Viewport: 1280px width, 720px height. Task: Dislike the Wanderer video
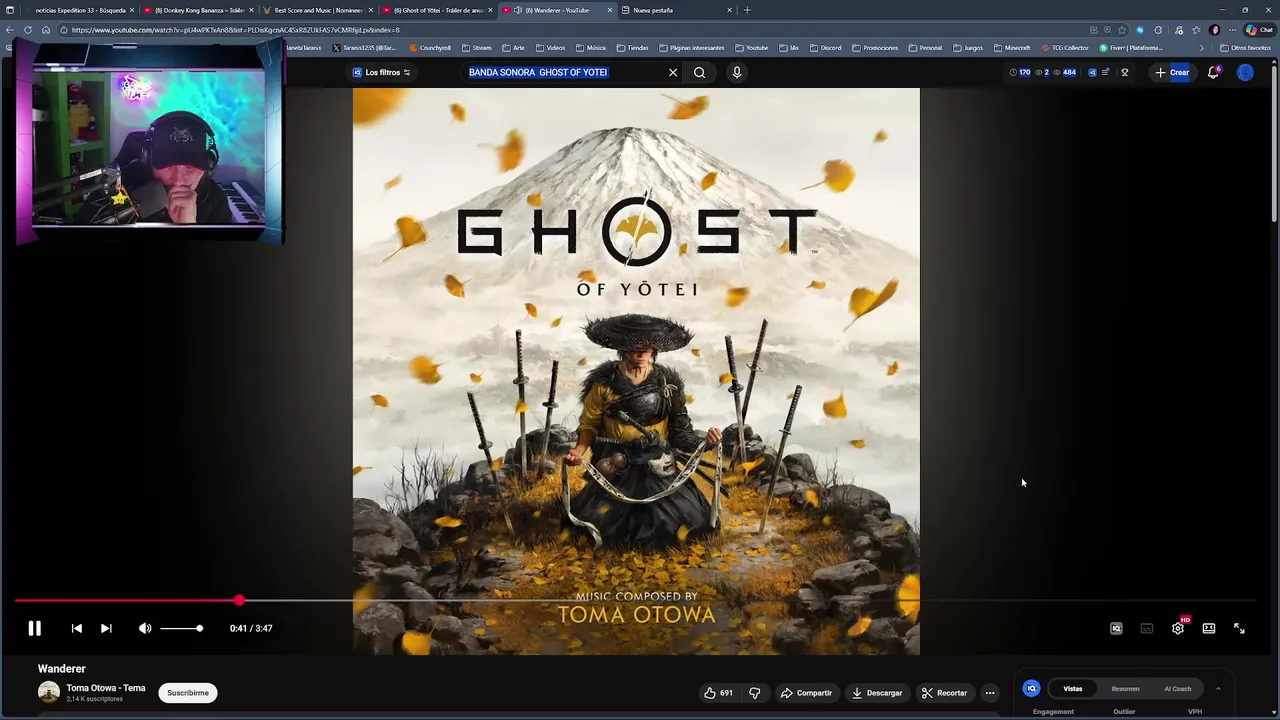tap(755, 693)
